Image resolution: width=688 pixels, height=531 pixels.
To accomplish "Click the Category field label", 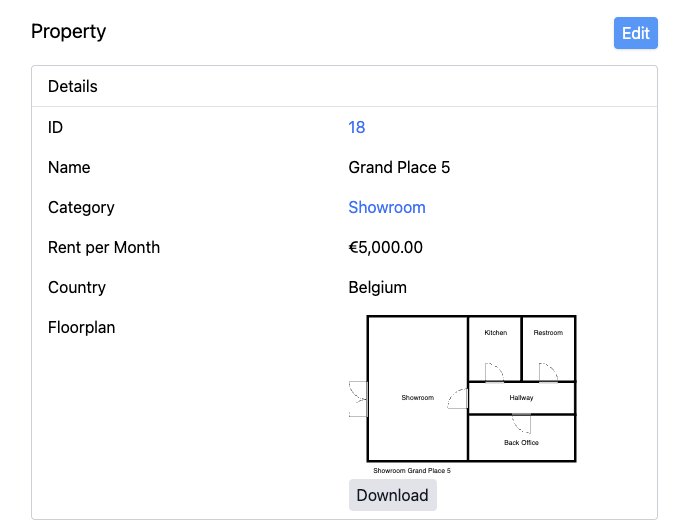I will [x=81, y=208].
